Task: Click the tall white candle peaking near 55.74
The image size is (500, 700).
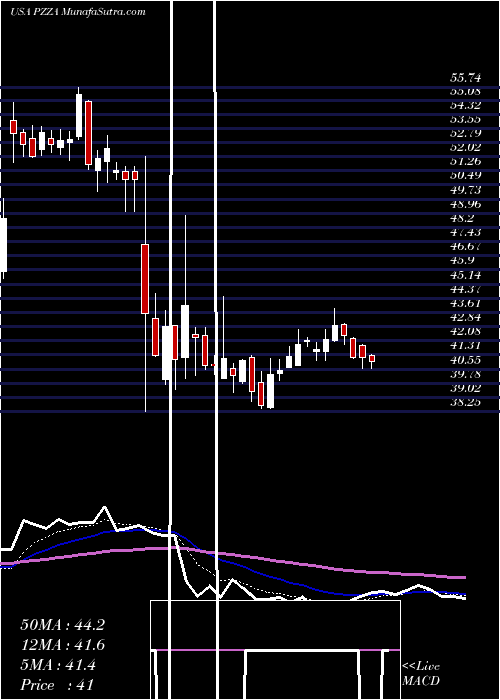Action: 79,116
